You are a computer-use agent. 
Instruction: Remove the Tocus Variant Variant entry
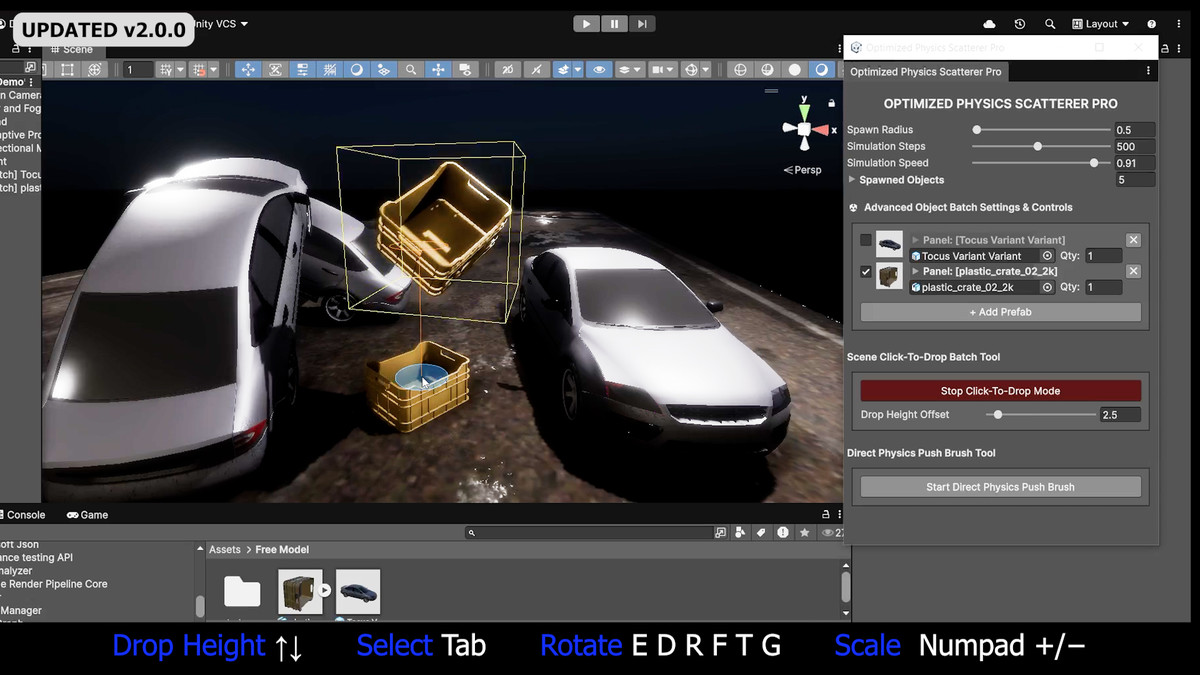(1133, 240)
